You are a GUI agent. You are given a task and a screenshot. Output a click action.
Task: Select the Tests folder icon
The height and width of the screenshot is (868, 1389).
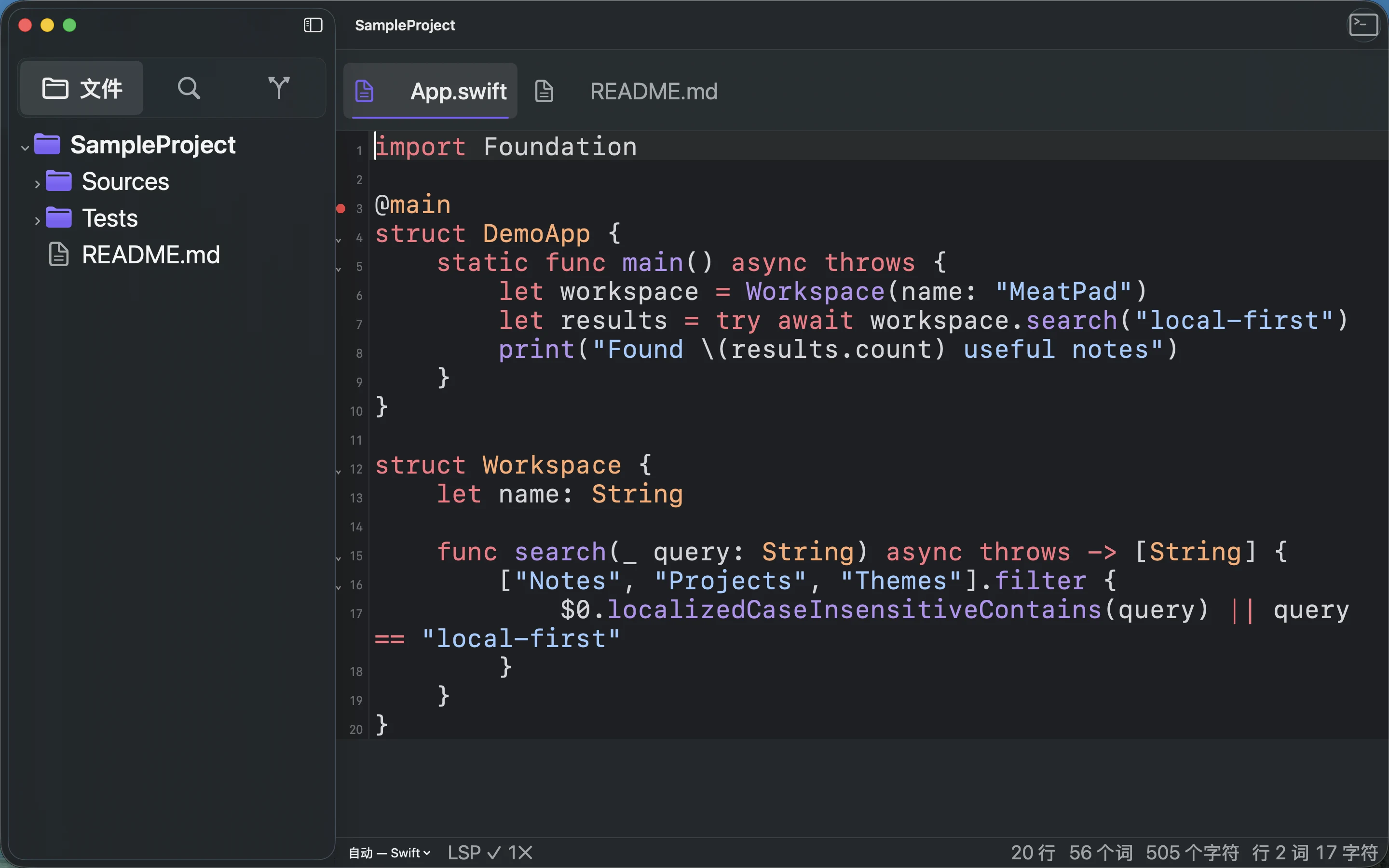[58, 217]
